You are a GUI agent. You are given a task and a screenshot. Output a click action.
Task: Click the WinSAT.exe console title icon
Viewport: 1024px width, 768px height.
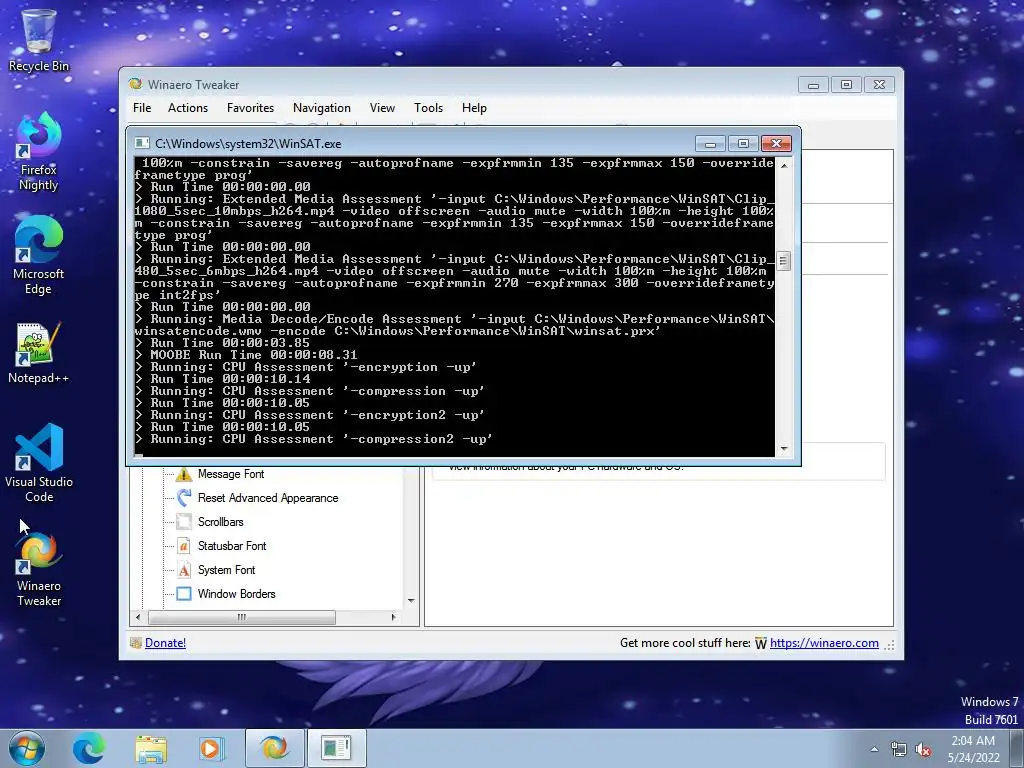pyautogui.click(x=142, y=143)
